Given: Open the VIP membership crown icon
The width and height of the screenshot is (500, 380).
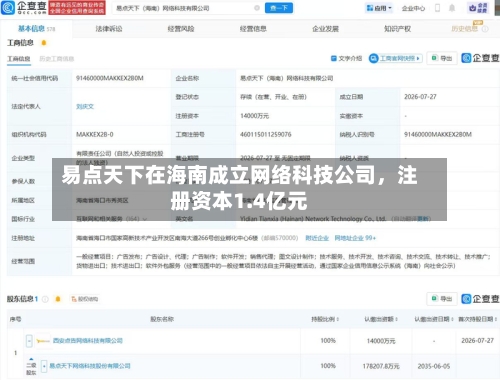Looking at the screenshot, I should pos(478,8).
